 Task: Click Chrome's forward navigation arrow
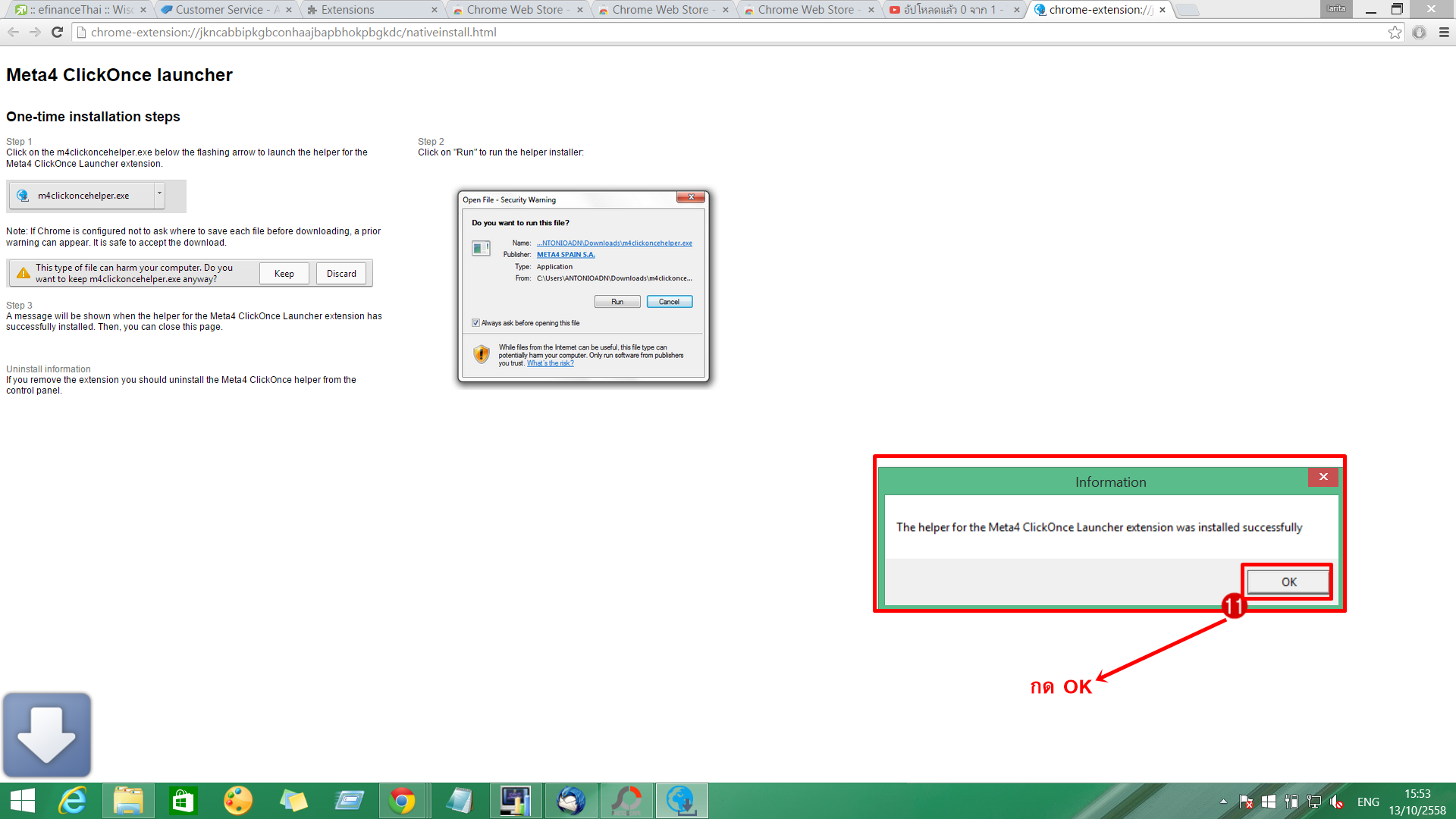[35, 32]
